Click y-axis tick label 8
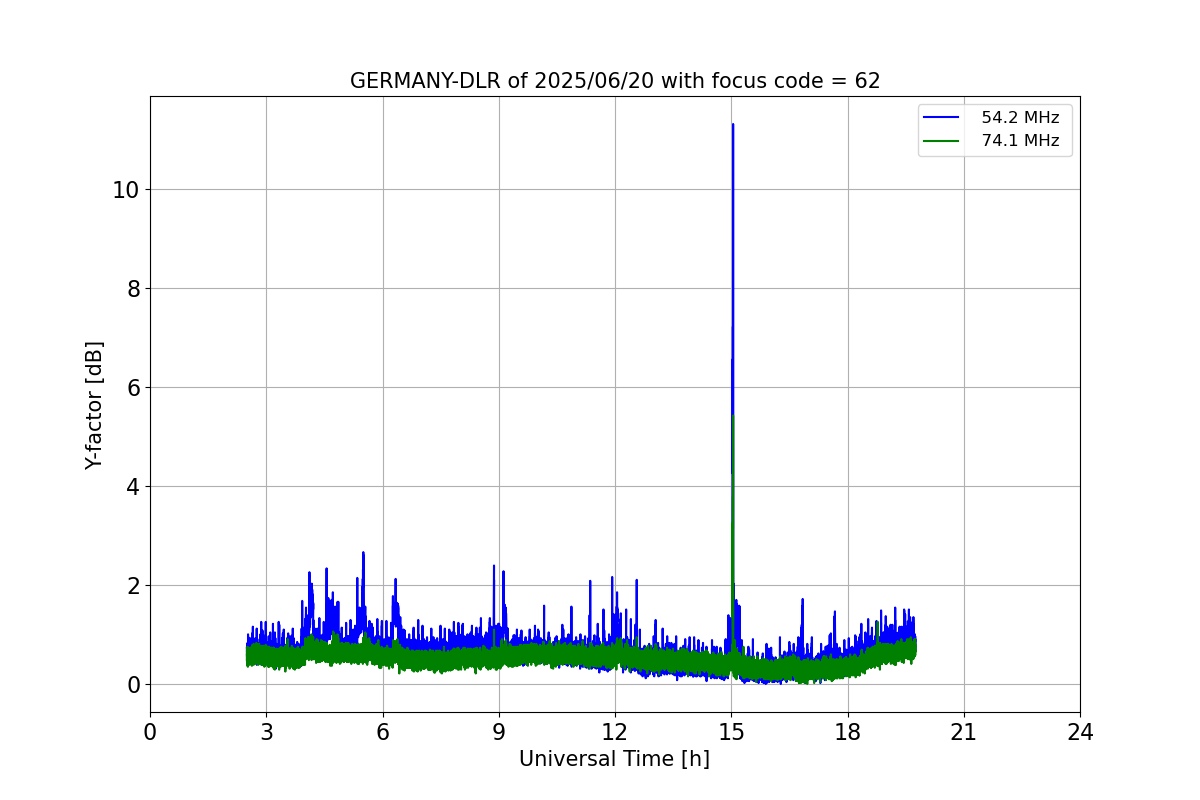The image size is (1200, 800). click(132, 289)
